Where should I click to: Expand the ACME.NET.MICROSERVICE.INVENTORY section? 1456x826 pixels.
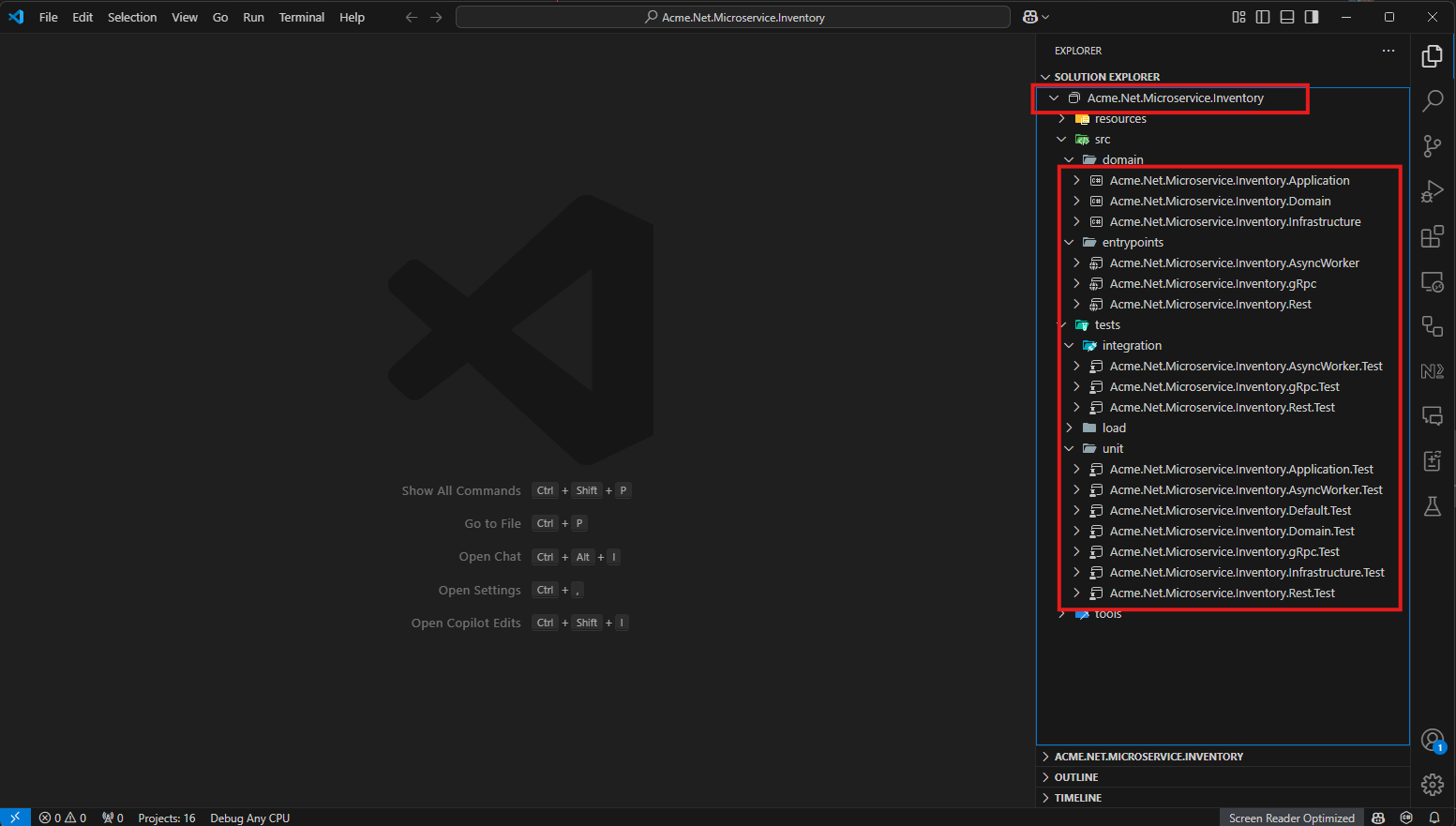click(1223, 757)
